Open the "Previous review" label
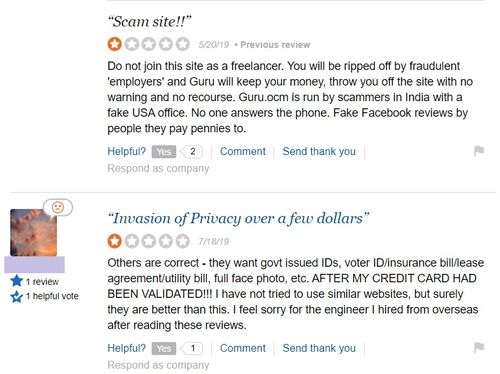This screenshot has width=500, height=374. coord(275,45)
